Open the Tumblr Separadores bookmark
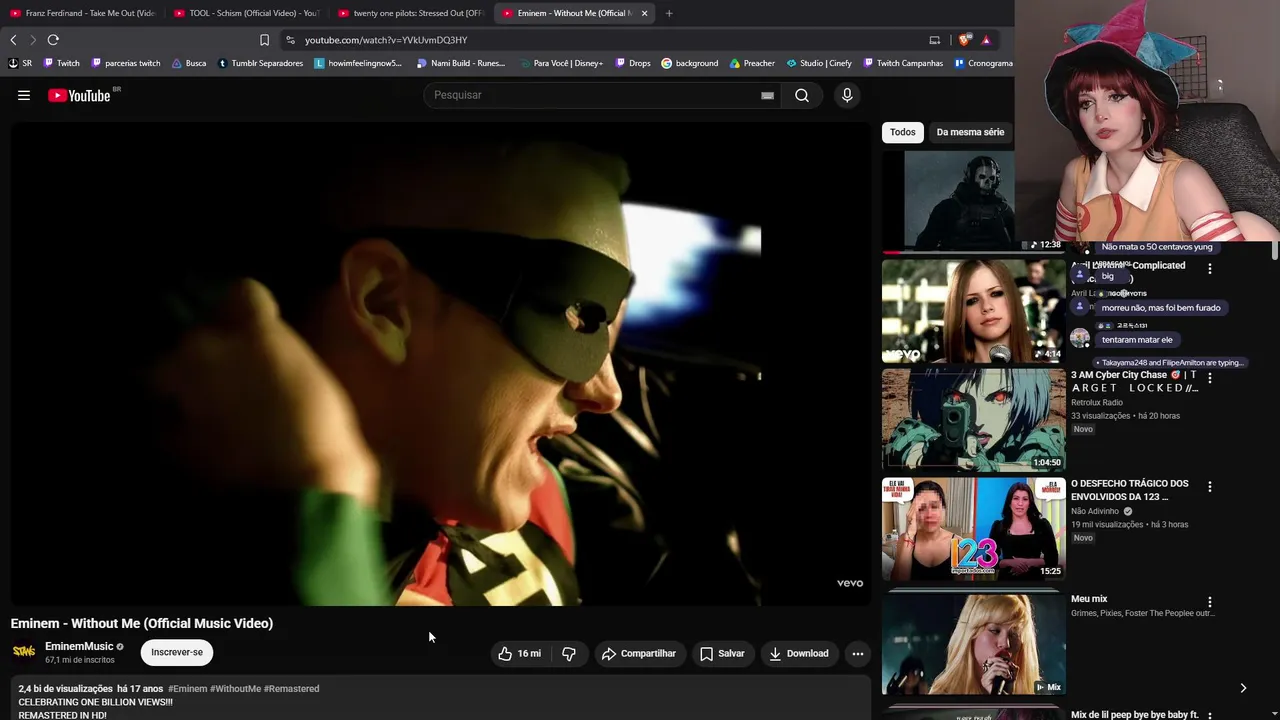The image size is (1280, 720). pos(260,63)
